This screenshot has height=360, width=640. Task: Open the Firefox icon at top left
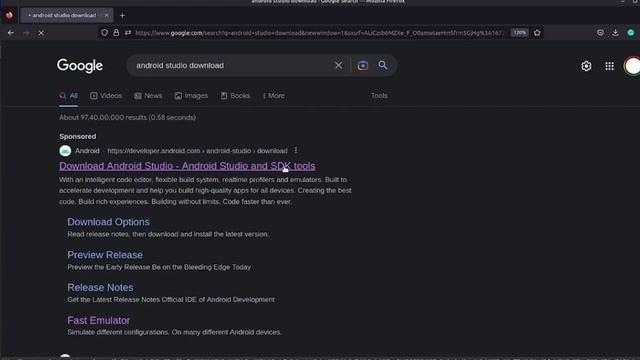pyautogui.click(x=9, y=16)
